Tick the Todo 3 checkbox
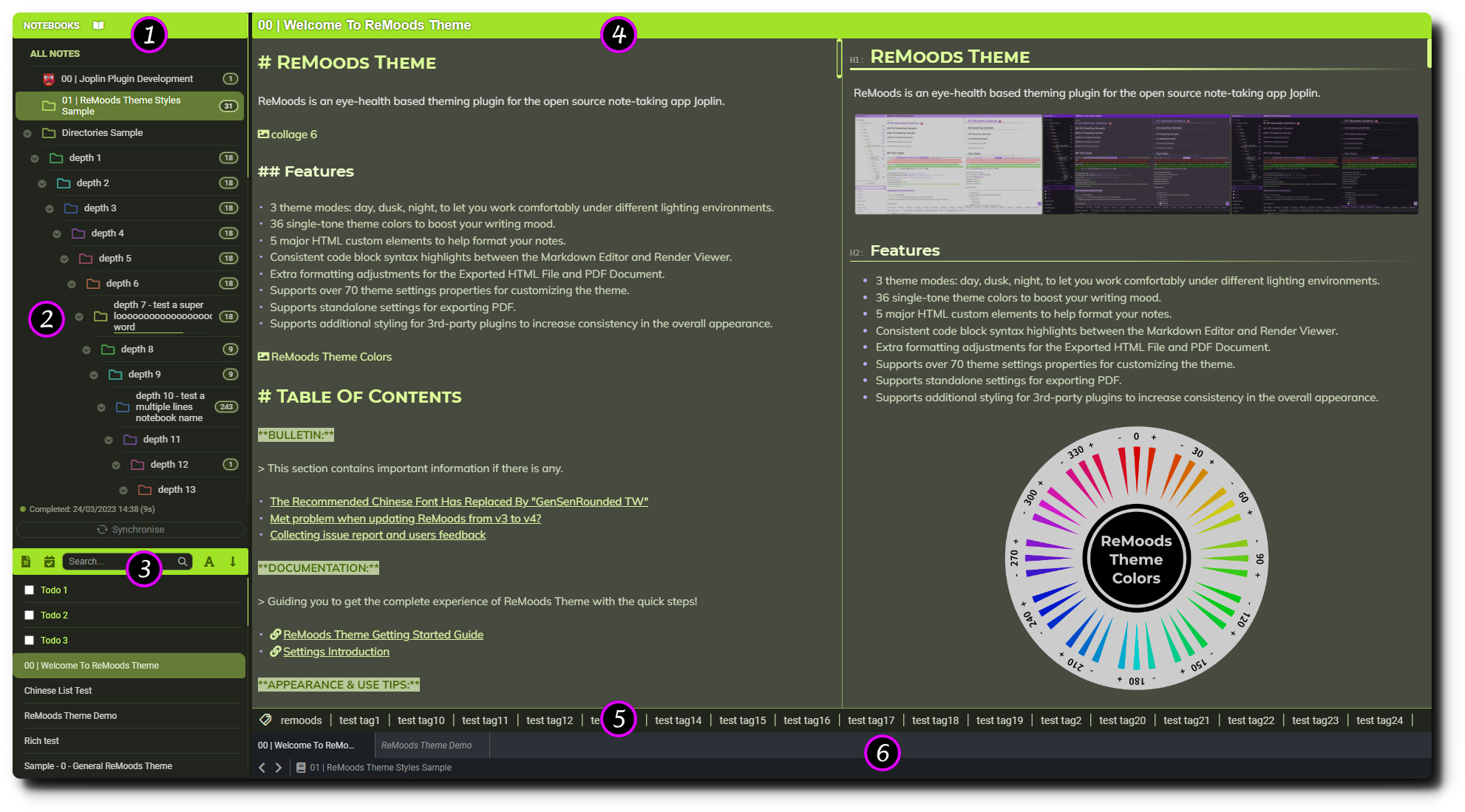This screenshot has height=812, width=1465. pos(30,641)
